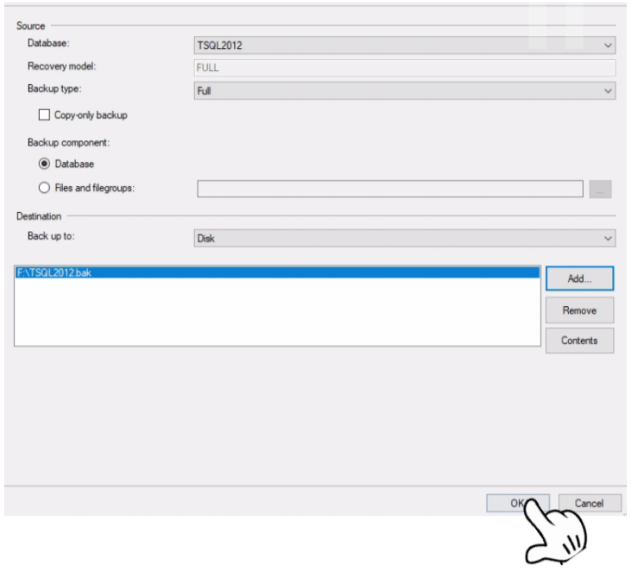
Task: Open the Back up to Disk dropdown
Action: pyautogui.click(x=404, y=238)
